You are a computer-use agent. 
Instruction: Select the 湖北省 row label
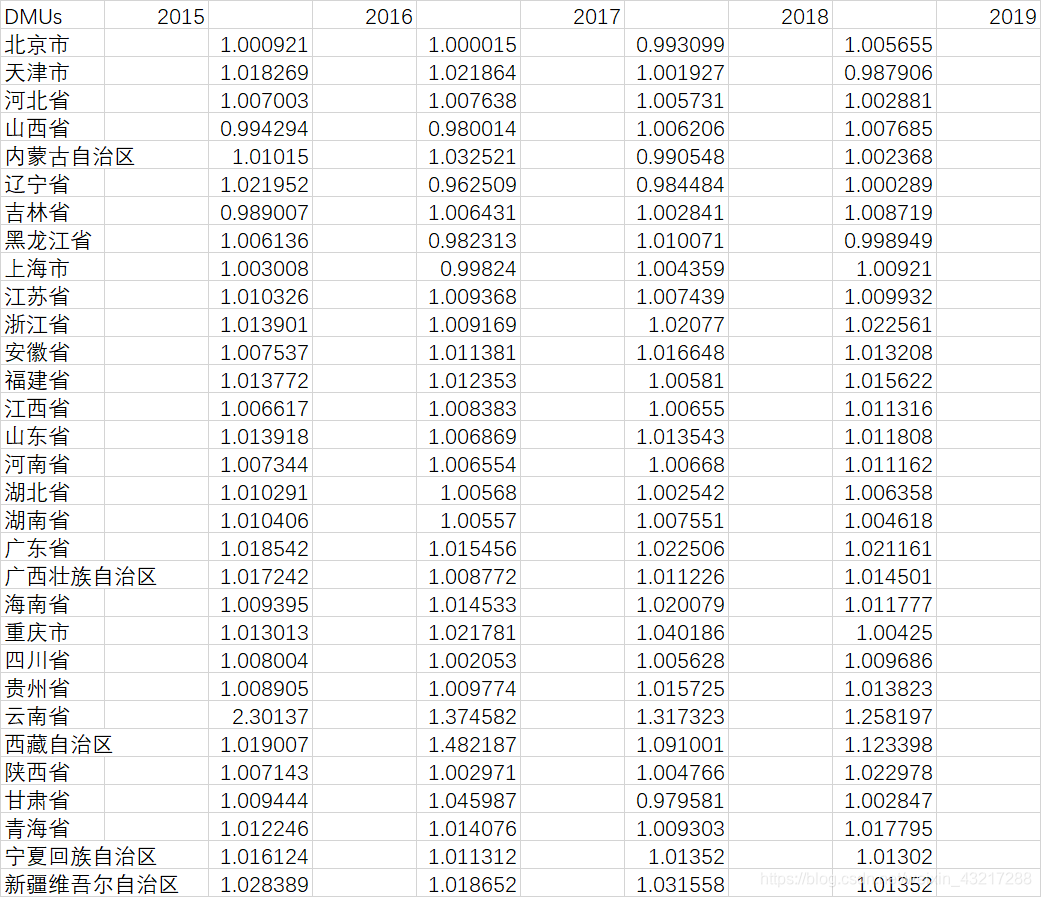(x=52, y=491)
